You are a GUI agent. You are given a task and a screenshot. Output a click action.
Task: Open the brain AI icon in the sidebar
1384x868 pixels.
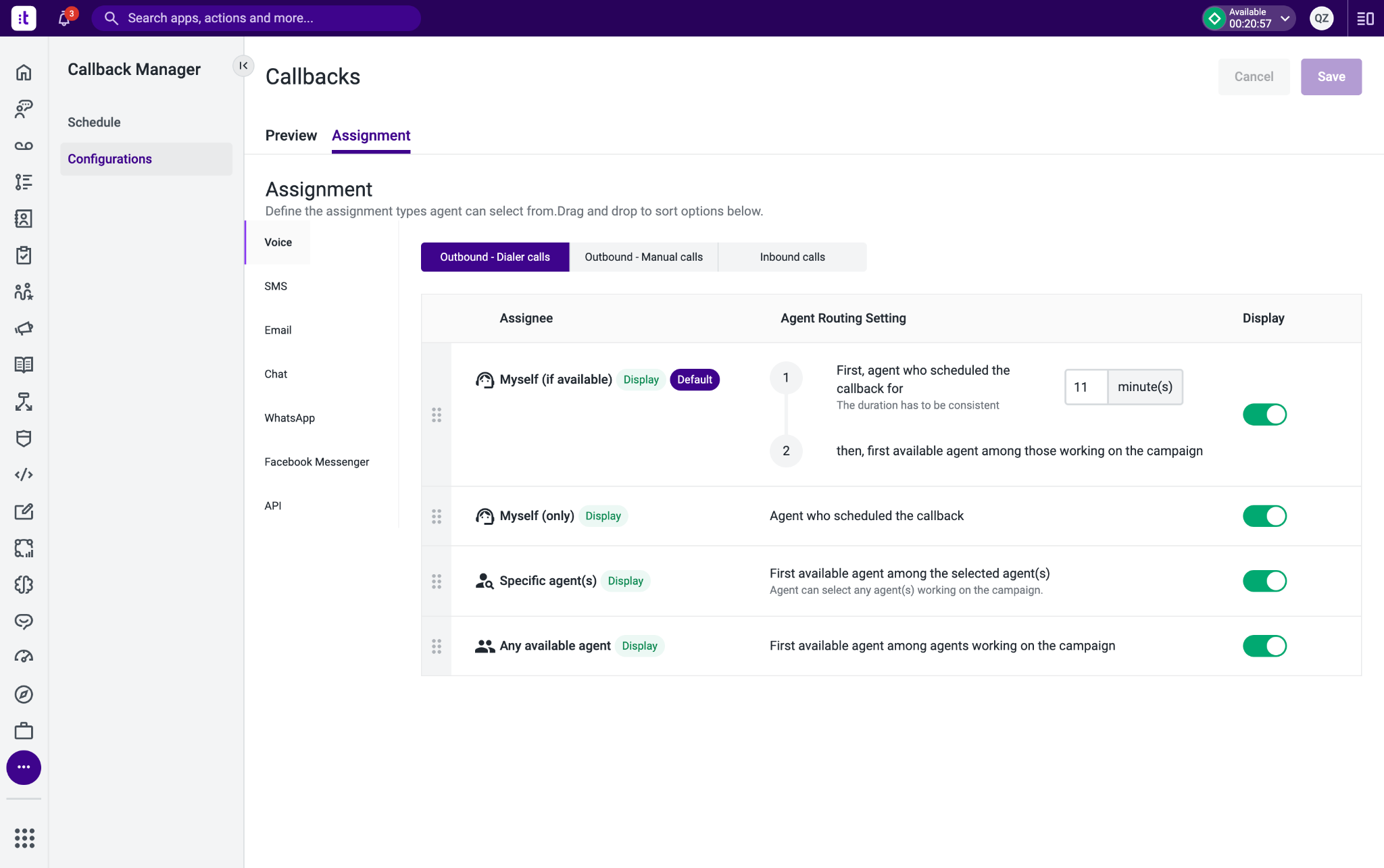click(24, 584)
